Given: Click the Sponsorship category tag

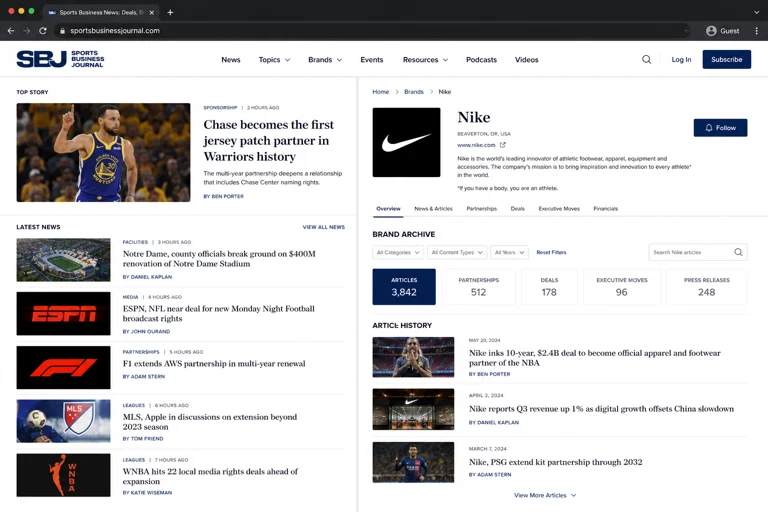Looking at the screenshot, I should pos(220,107).
